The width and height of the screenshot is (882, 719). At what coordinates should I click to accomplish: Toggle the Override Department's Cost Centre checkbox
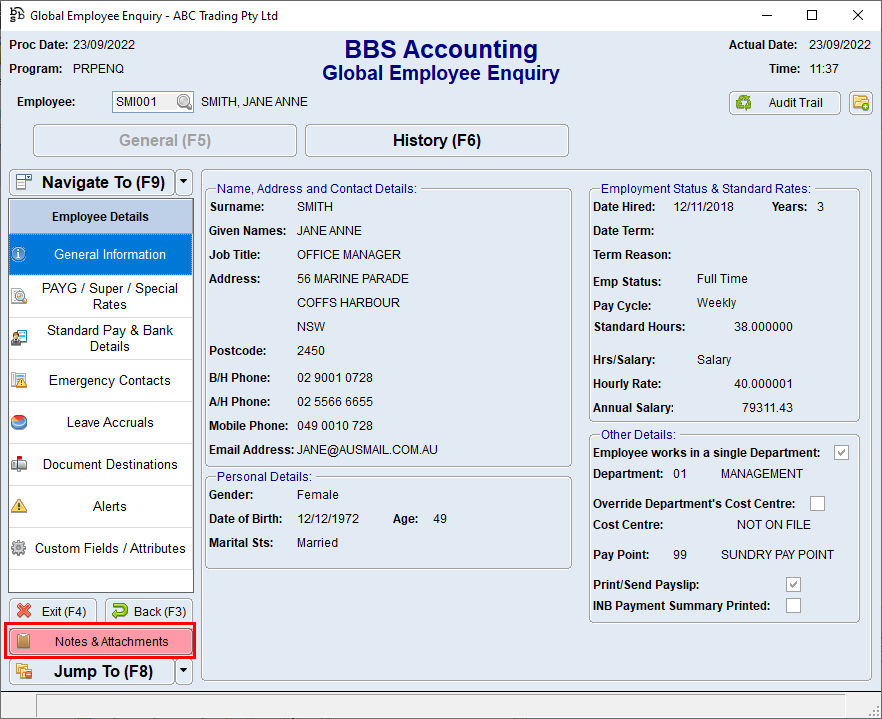pos(817,503)
